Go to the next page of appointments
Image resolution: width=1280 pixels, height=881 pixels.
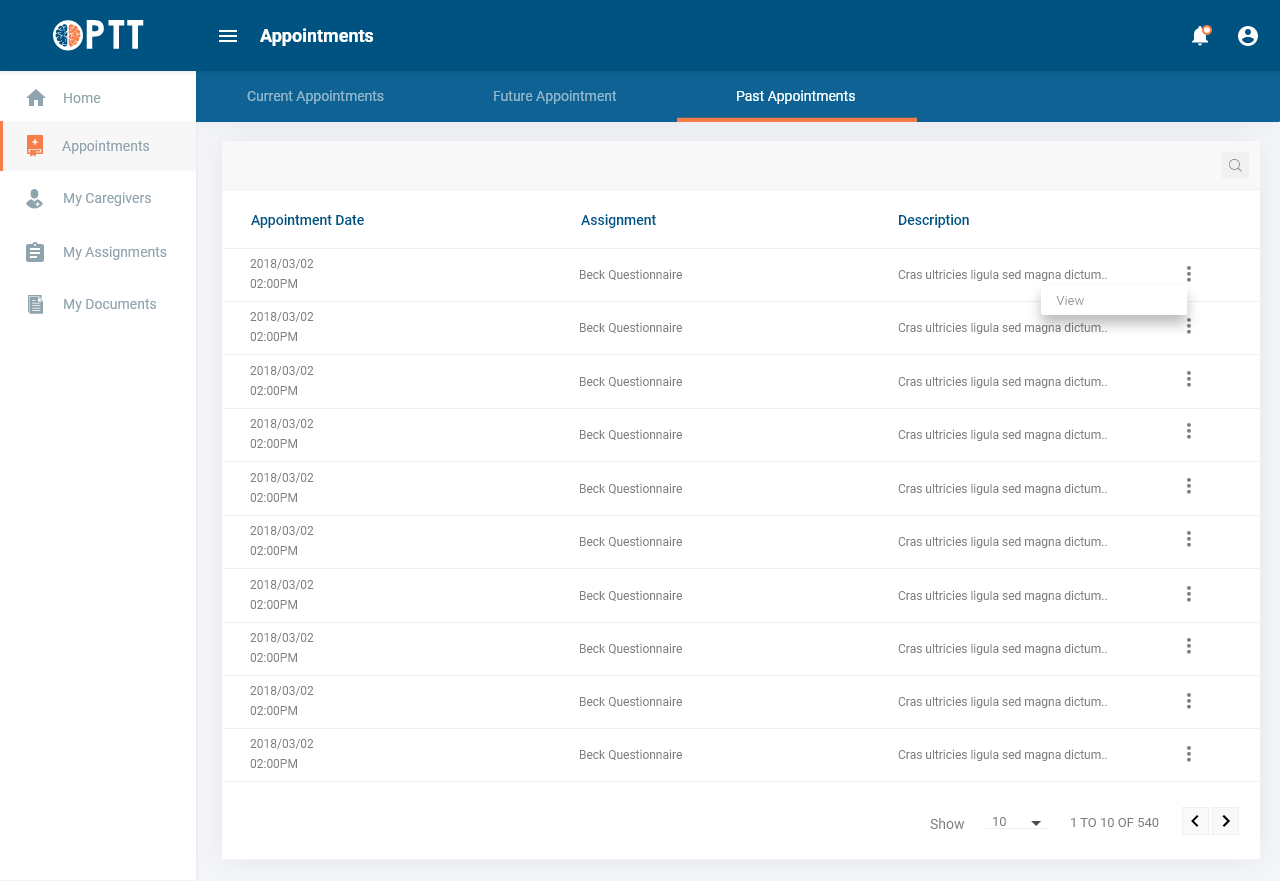(1226, 821)
